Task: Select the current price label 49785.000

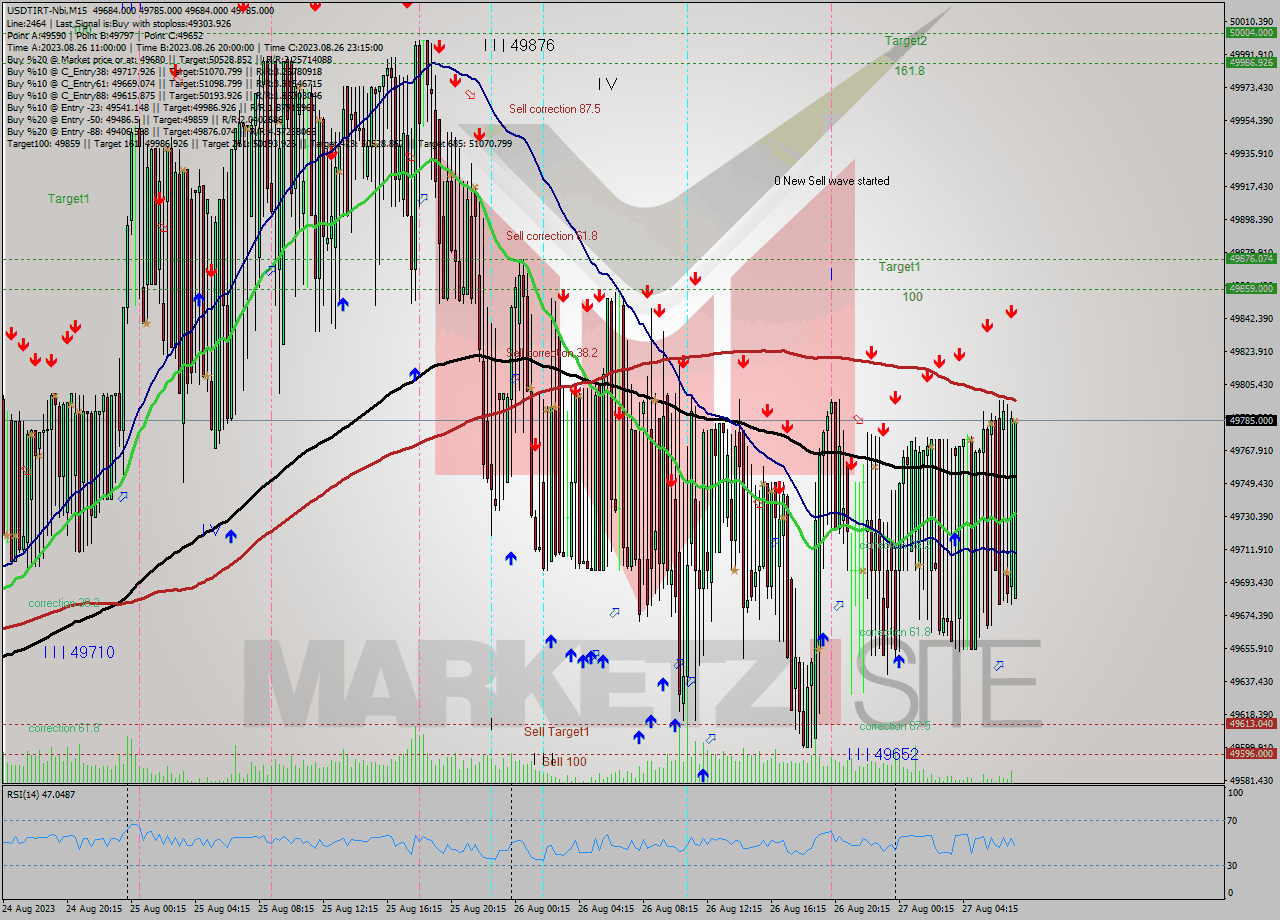Action: (1251, 421)
